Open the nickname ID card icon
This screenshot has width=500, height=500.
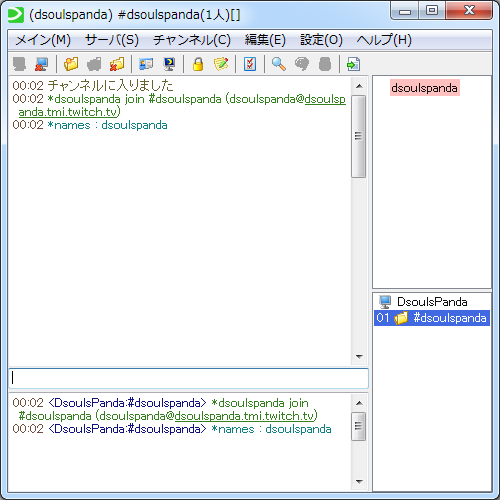[x=146, y=64]
